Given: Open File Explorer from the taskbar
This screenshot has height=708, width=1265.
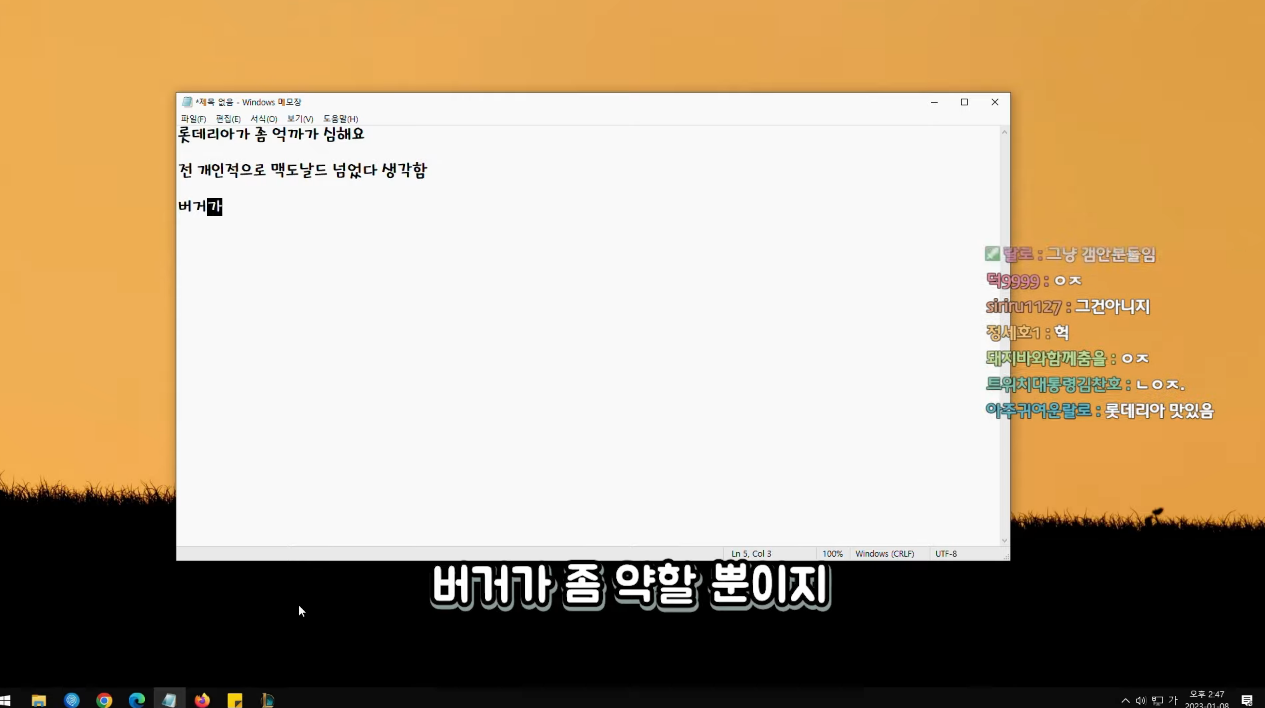Looking at the screenshot, I should [38, 699].
